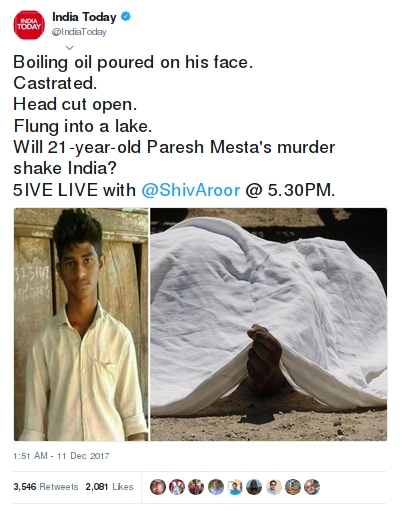
Task: Open eighth liker avatar in row
Action: (293, 487)
